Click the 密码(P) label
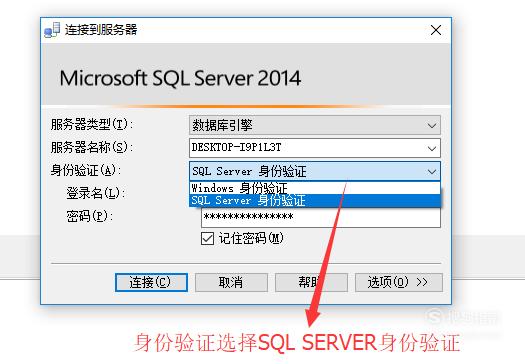The width and height of the screenshot is (525, 364). (x=89, y=216)
